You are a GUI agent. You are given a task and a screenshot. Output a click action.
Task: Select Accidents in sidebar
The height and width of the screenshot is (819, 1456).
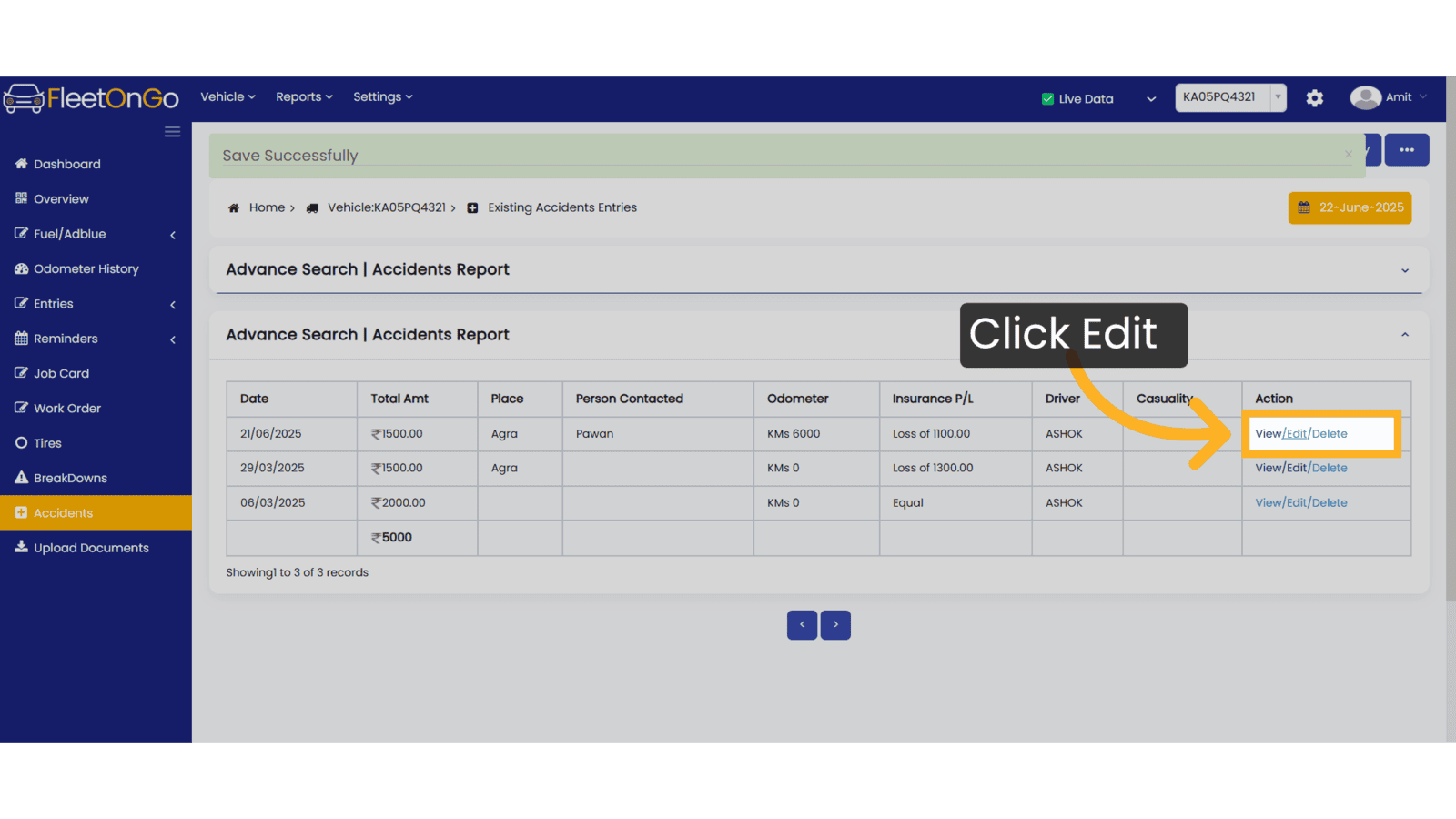click(x=96, y=513)
